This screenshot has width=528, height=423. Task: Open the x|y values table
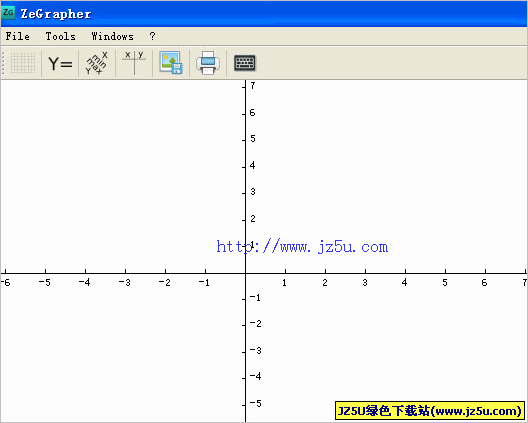tap(134, 63)
